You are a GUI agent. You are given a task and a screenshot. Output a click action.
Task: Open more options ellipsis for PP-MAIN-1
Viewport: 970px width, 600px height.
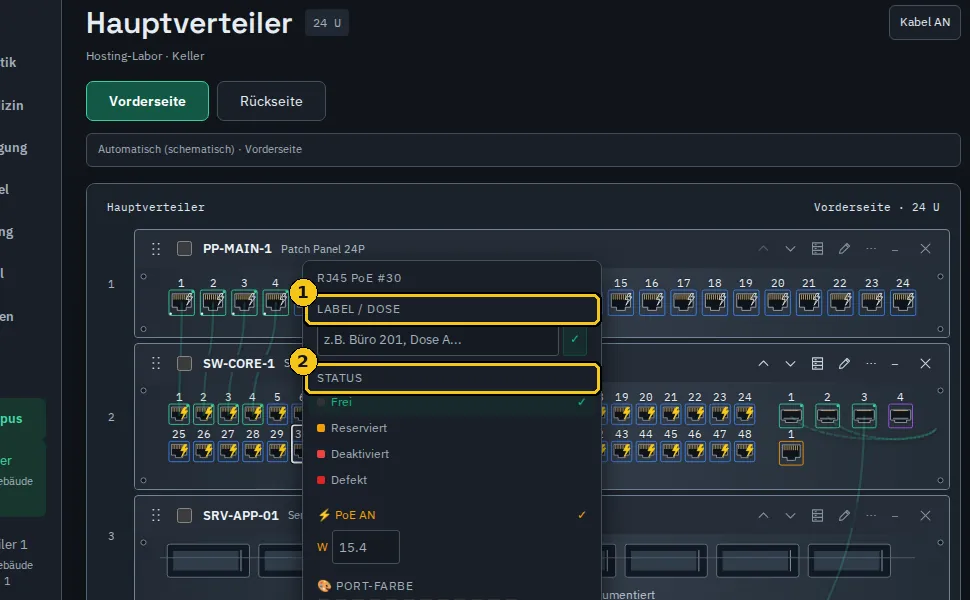871,249
